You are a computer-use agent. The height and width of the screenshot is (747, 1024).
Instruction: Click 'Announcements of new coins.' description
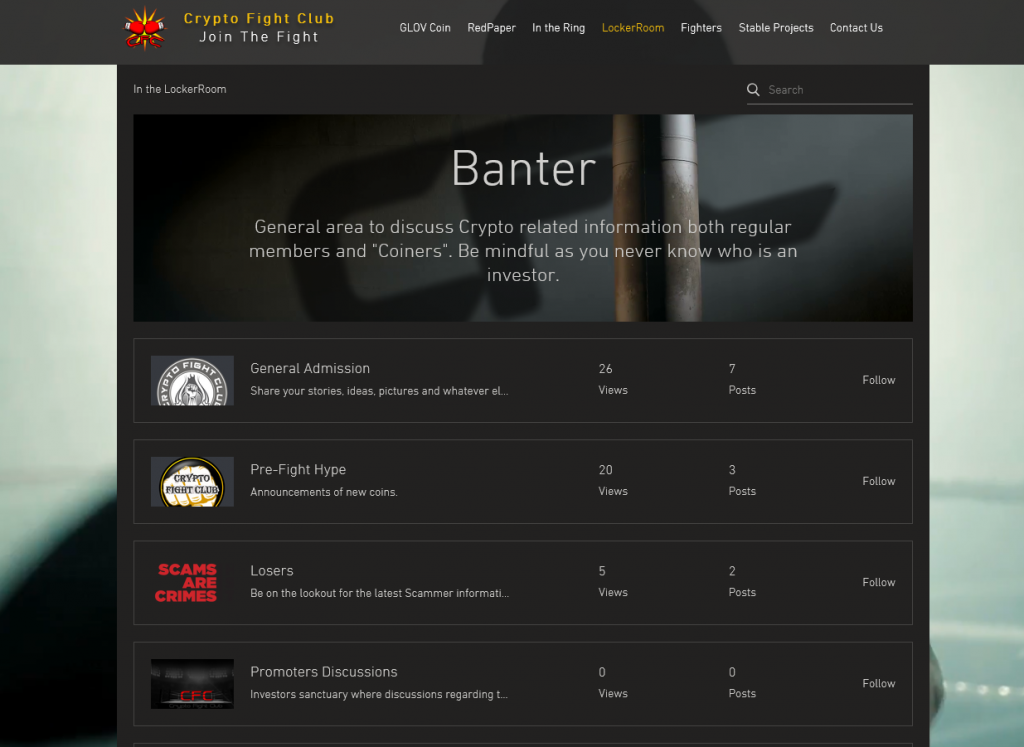click(x=324, y=492)
